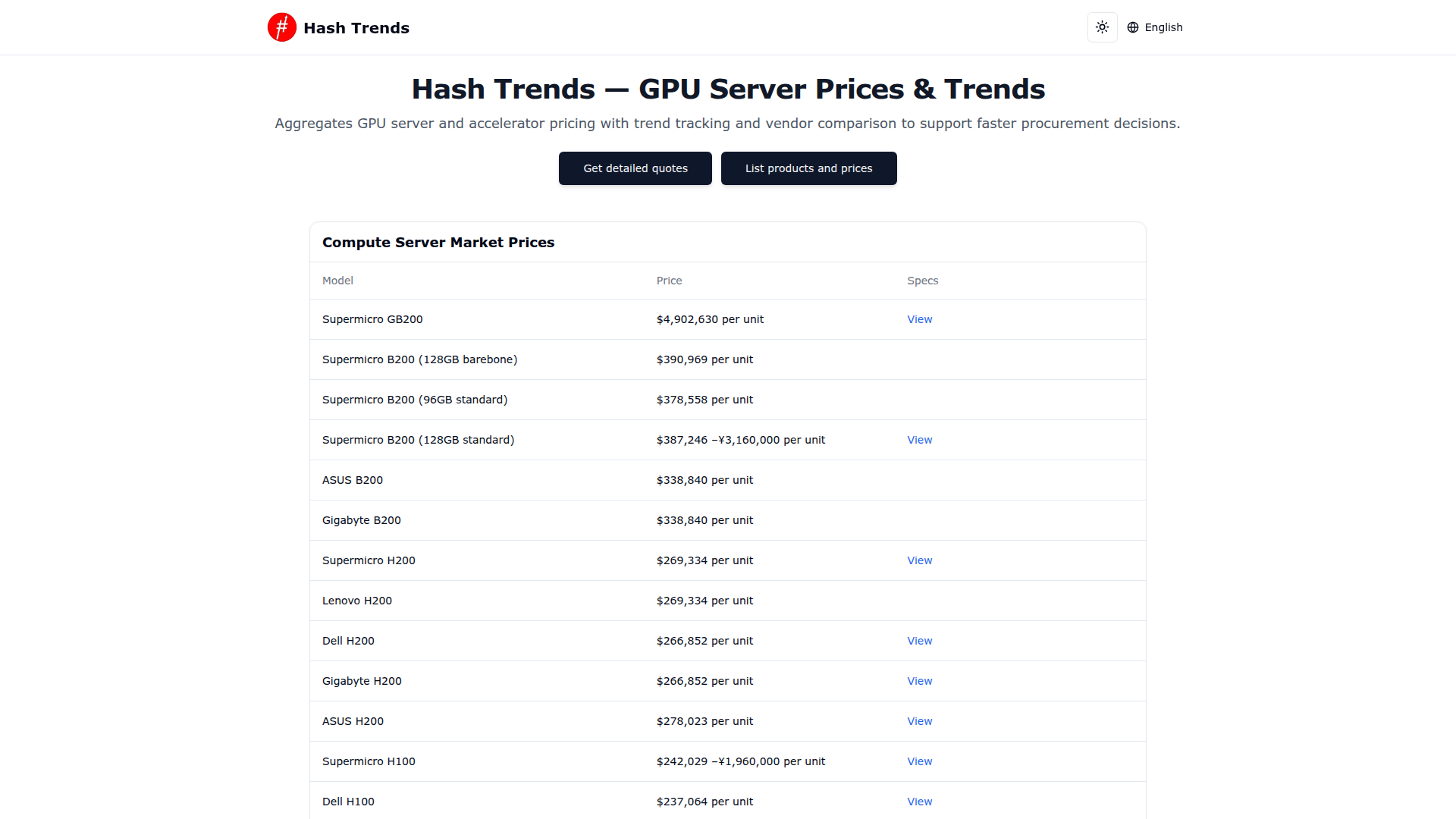Select the Dell H200 model name
1456x819 pixels.
pyautogui.click(x=348, y=641)
